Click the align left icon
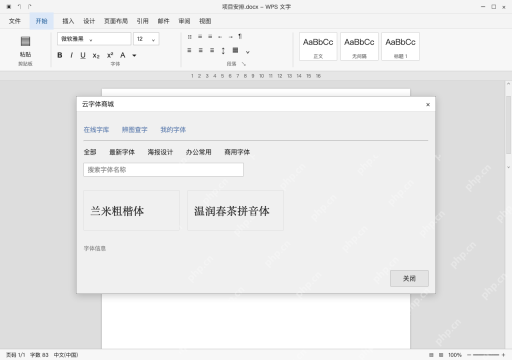 point(189,50)
